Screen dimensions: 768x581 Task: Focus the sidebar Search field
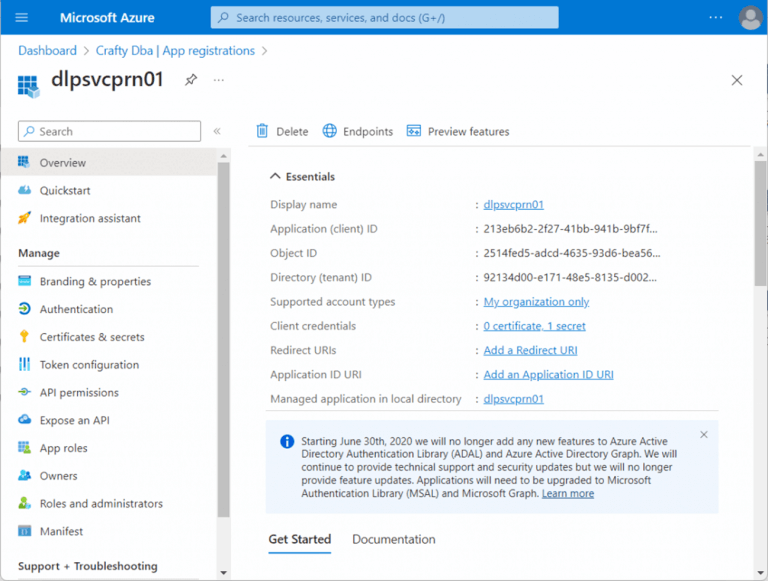tap(109, 131)
